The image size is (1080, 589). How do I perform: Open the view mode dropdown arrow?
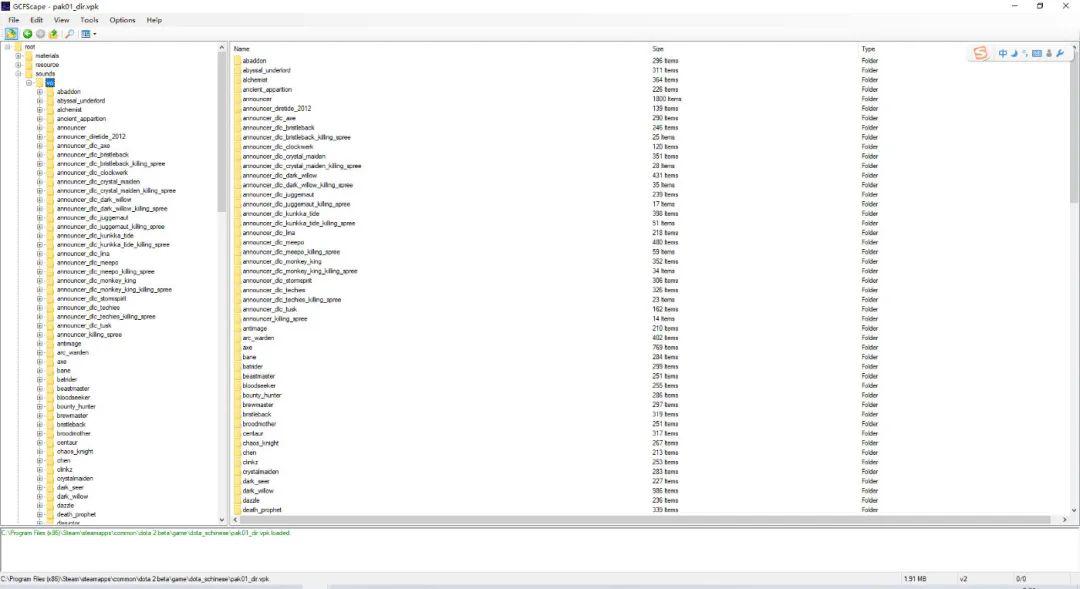click(x=95, y=34)
